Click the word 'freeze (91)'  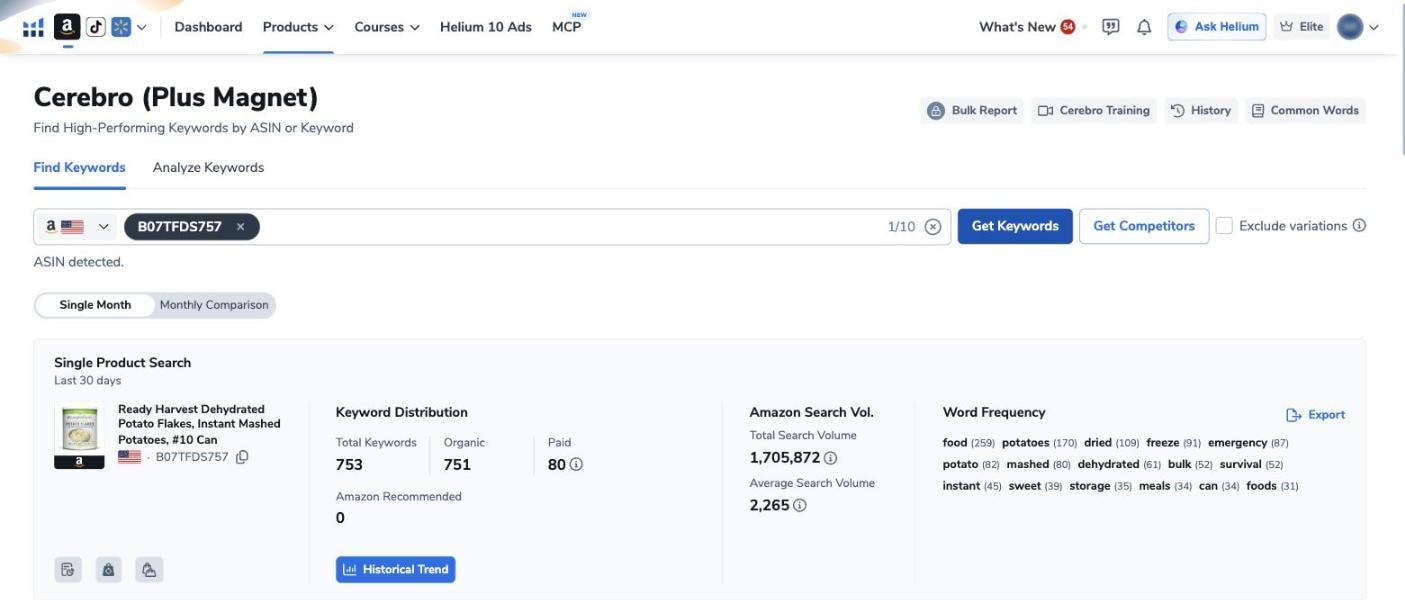[1174, 443]
